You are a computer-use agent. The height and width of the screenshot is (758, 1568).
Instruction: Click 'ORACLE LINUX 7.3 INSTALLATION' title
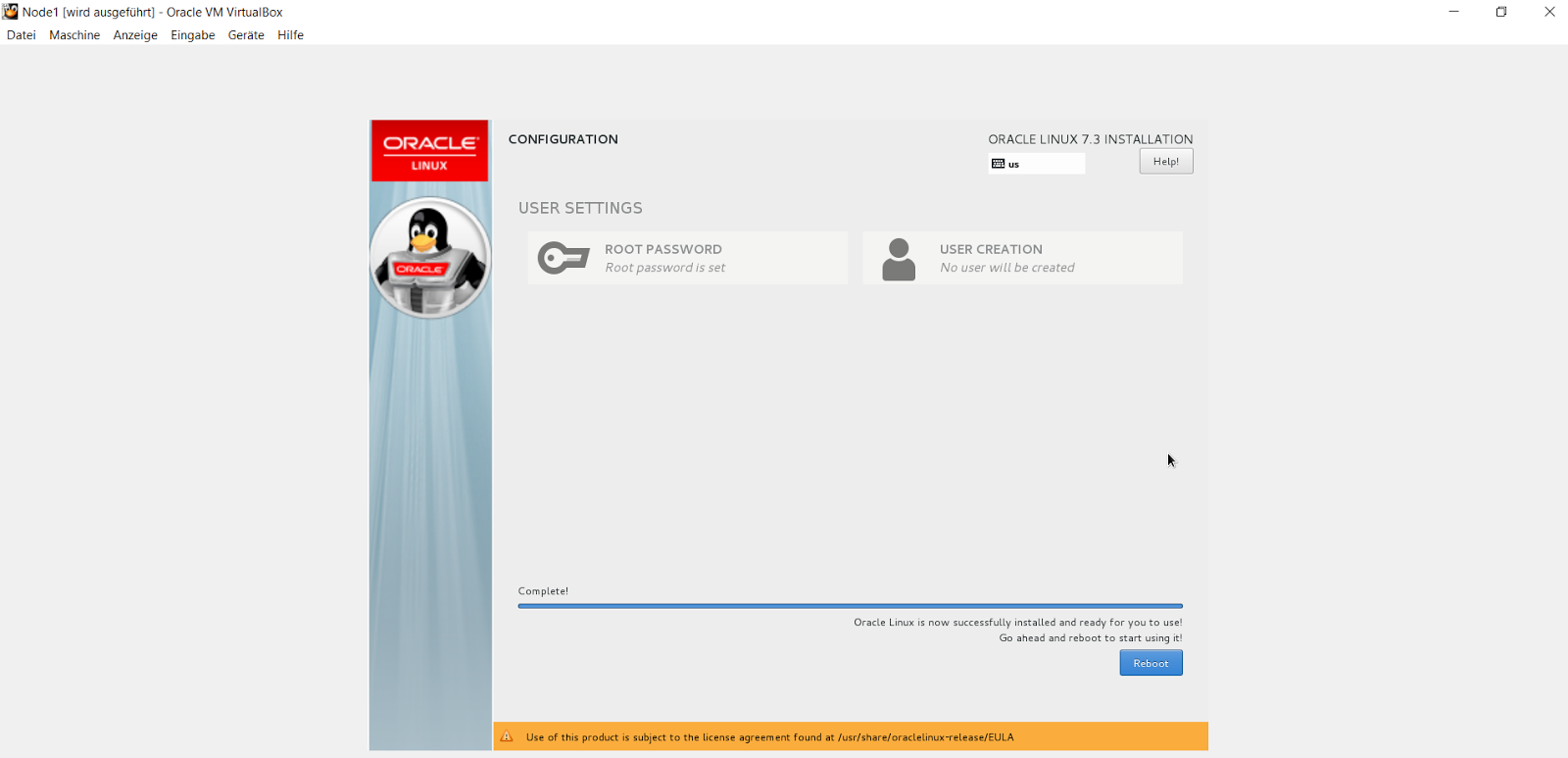click(x=1090, y=139)
